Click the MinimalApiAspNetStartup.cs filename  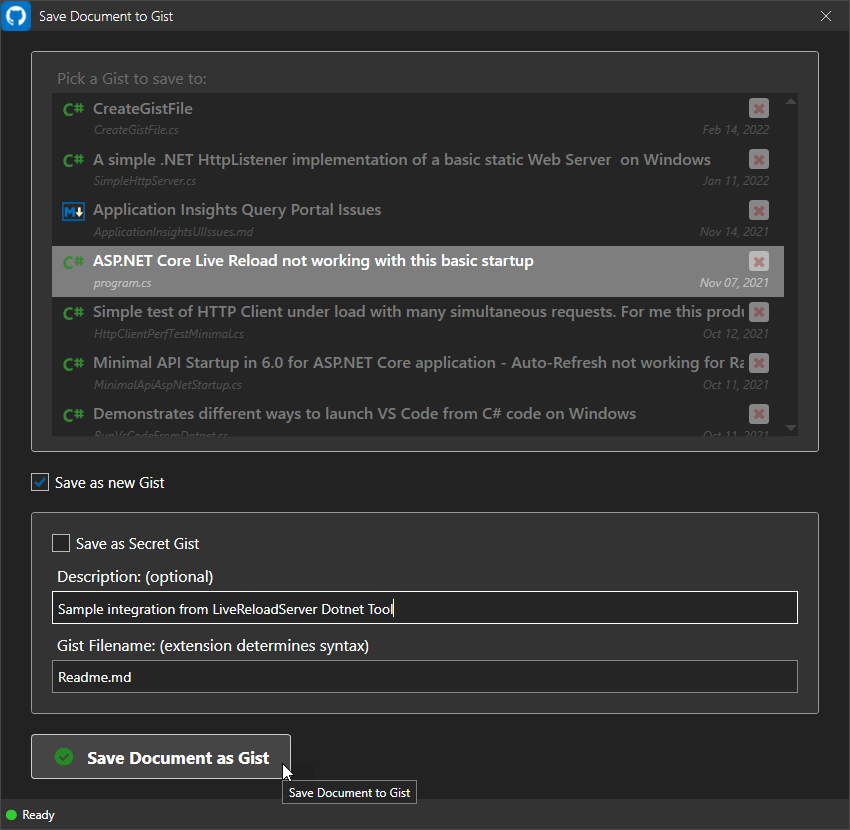click(168, 385)
